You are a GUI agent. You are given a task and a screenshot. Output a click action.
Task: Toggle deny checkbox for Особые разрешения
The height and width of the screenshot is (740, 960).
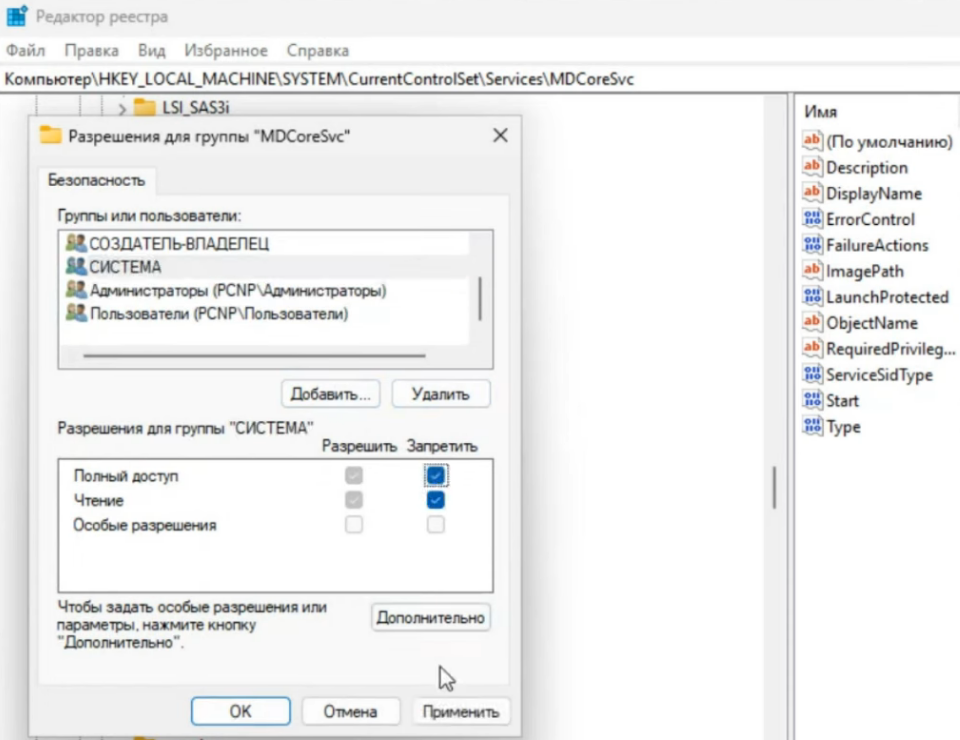436,525
